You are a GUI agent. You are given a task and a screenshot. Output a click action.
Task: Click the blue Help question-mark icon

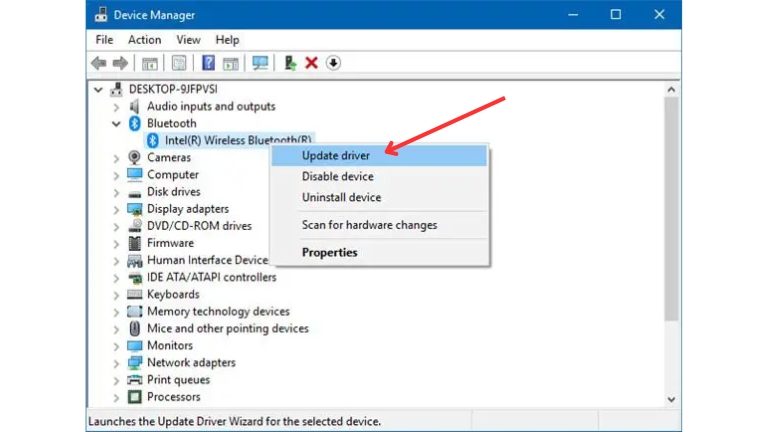tap(208, 63)
